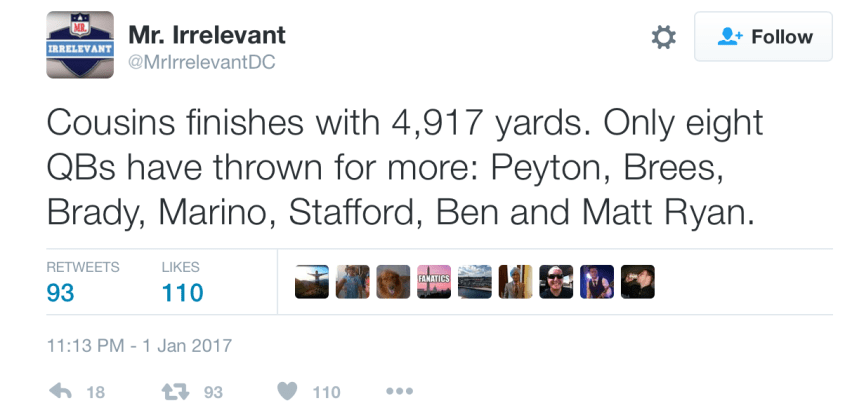
Task: Open liker avatar of guitarist on stage
Action: coord(597,282)
